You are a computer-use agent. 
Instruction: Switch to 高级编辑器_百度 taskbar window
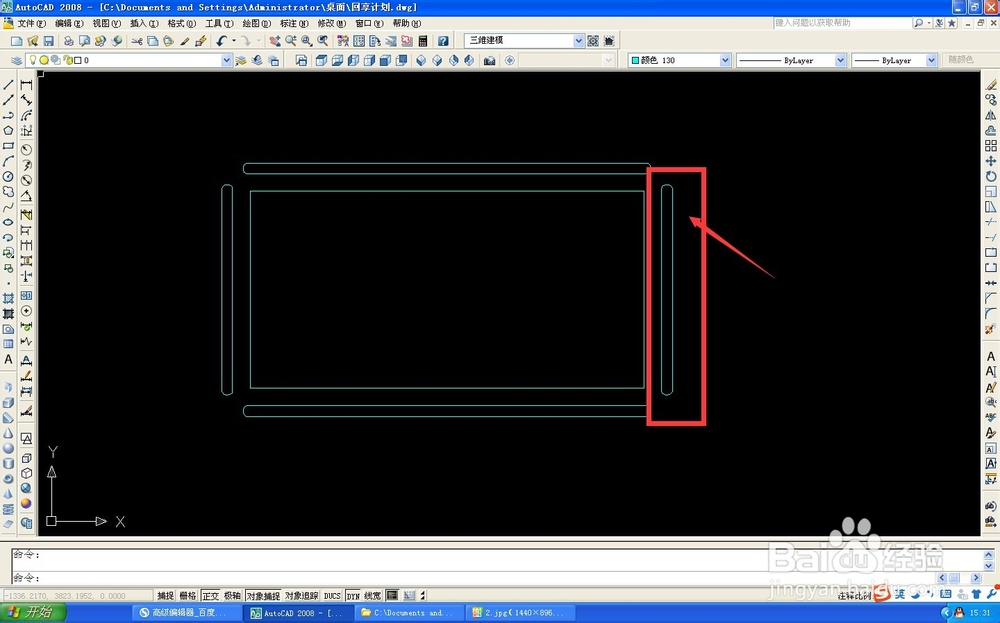click(x=188, y=613)
